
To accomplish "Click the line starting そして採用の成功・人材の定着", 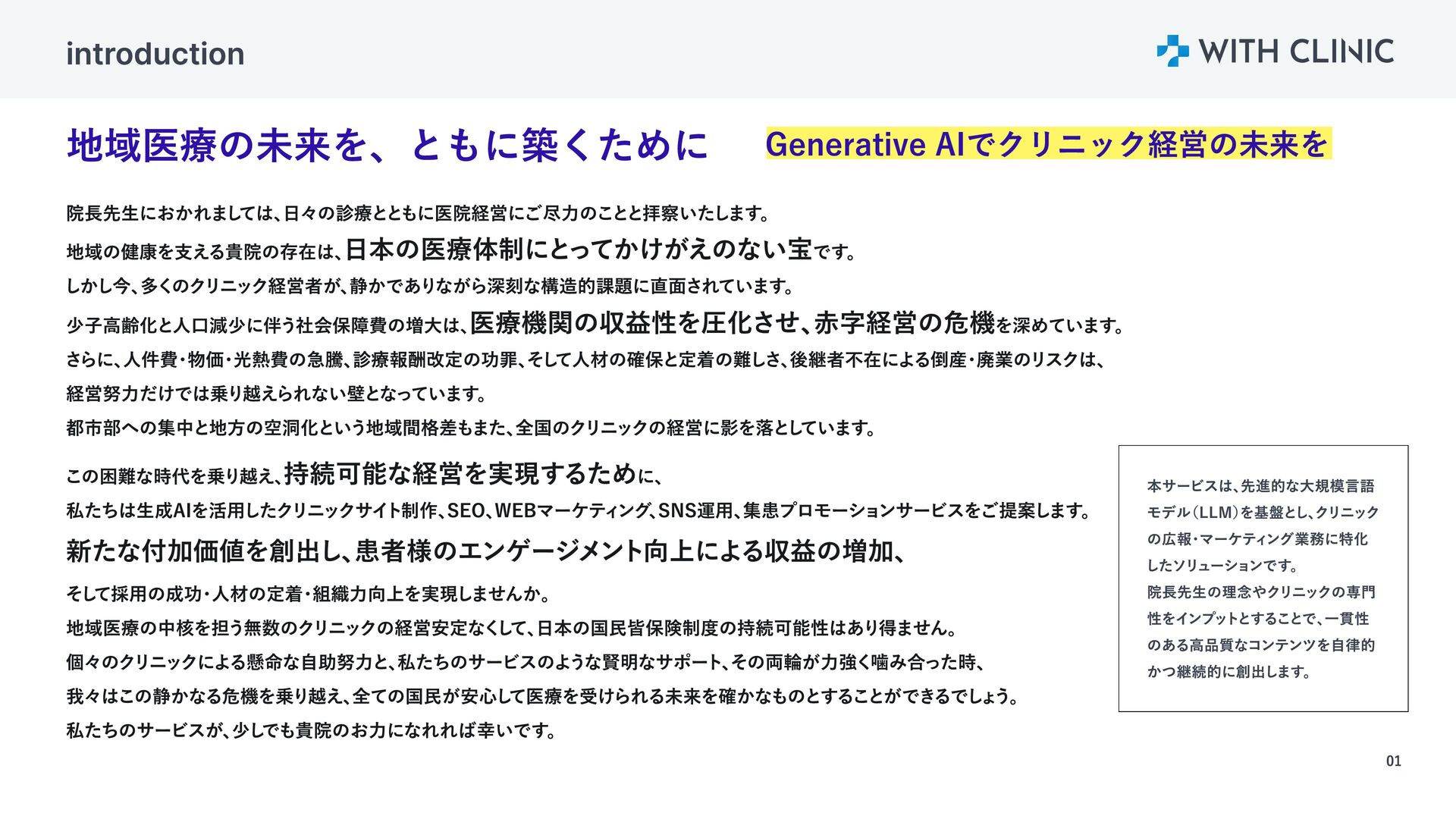I will 308,594.
